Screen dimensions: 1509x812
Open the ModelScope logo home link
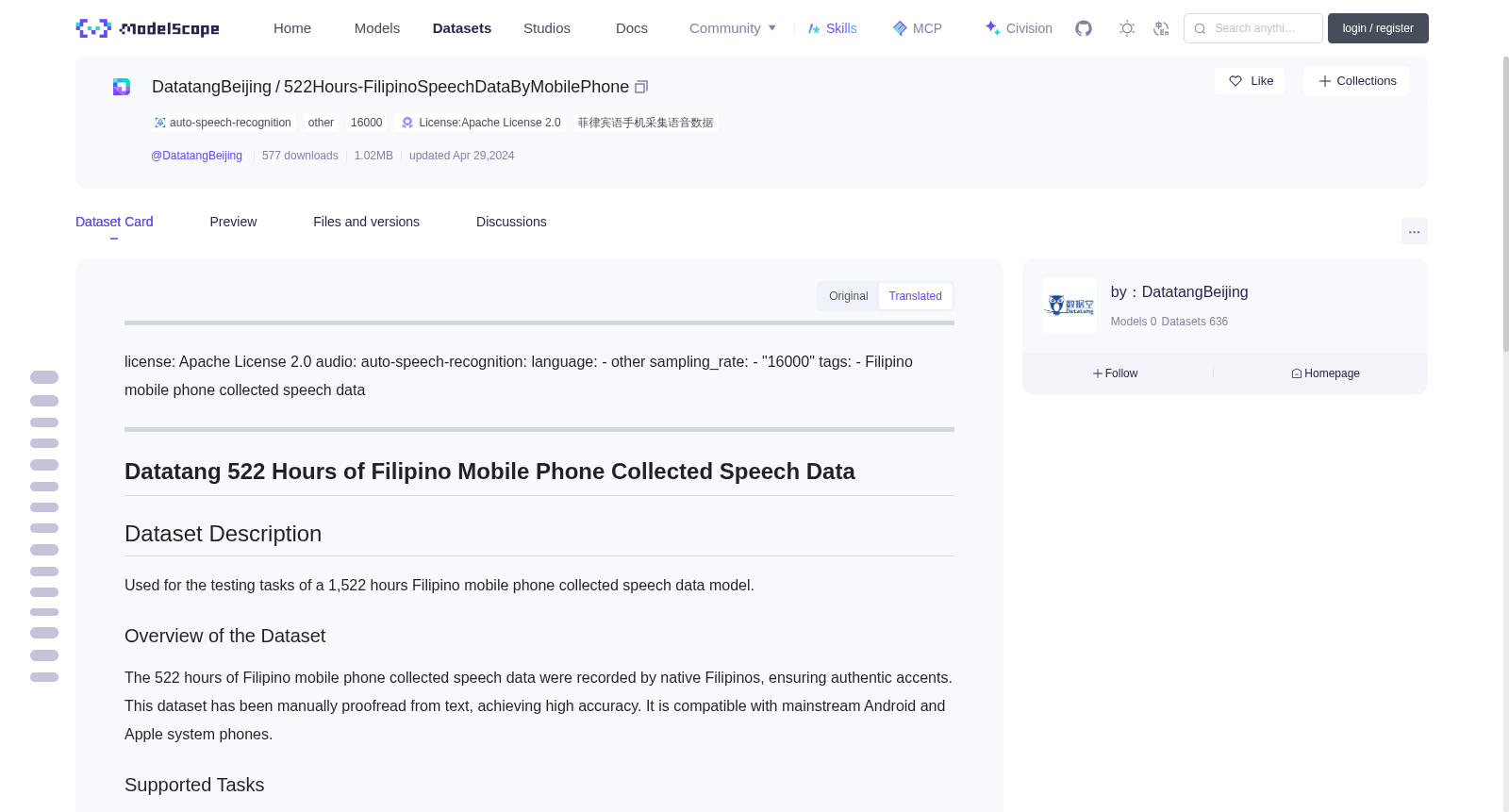coord(148,28)
